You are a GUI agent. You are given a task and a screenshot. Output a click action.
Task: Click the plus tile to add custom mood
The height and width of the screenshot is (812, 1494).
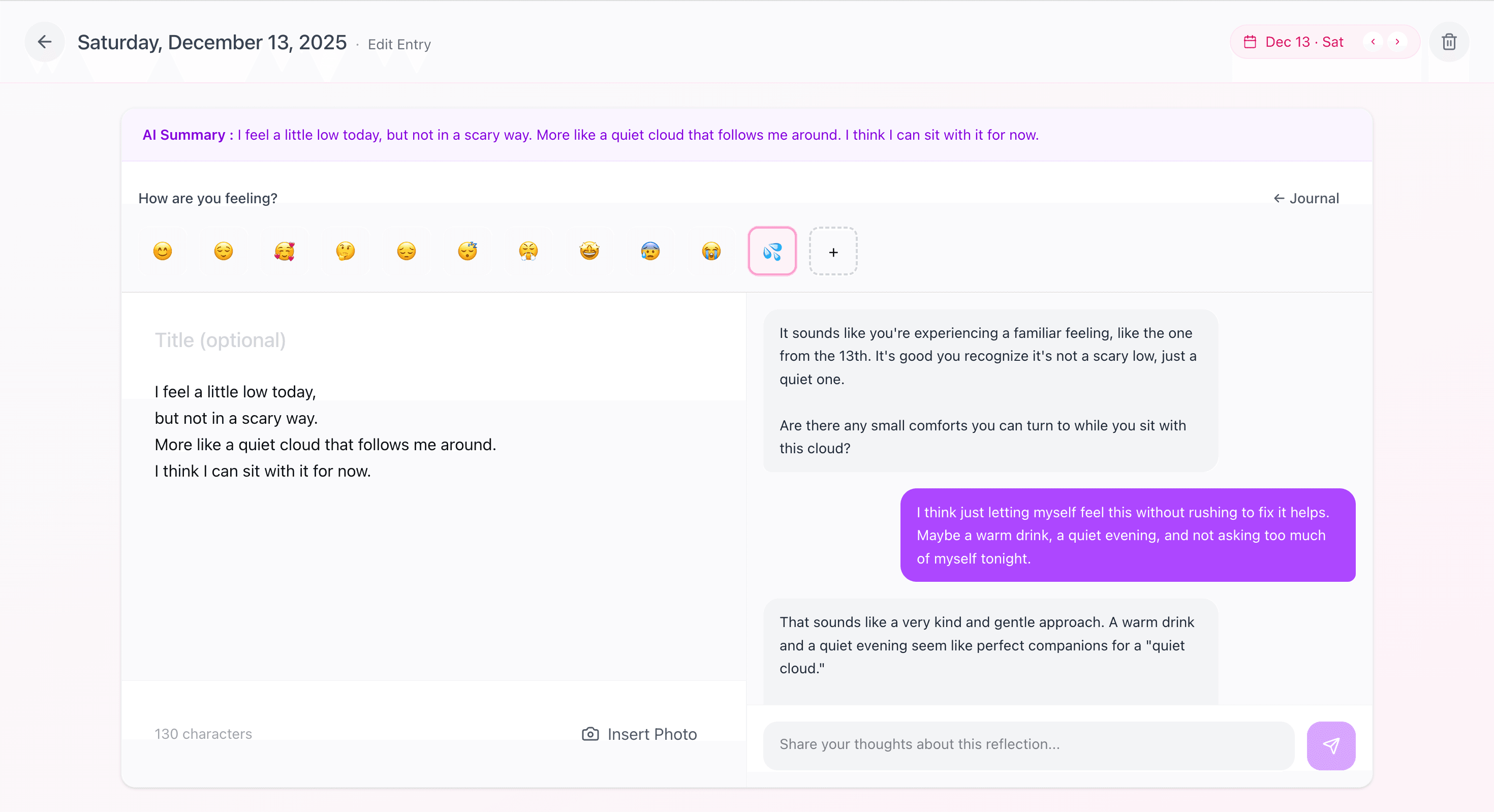833,251
